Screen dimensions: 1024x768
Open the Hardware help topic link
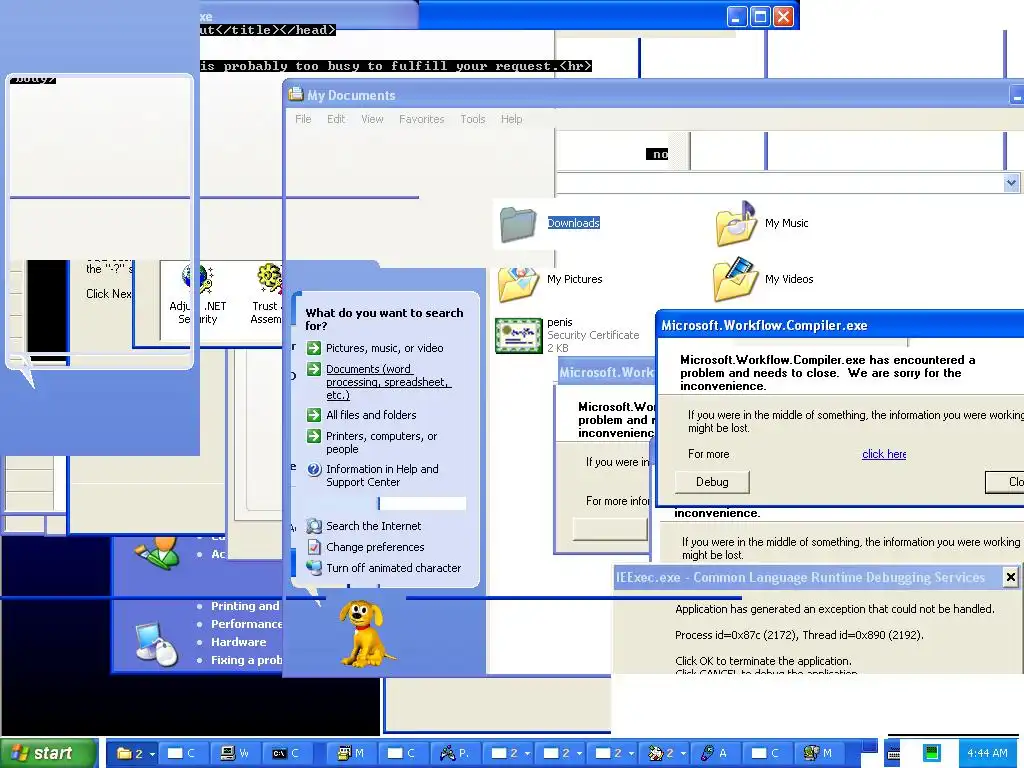click(x=238, y=642)
